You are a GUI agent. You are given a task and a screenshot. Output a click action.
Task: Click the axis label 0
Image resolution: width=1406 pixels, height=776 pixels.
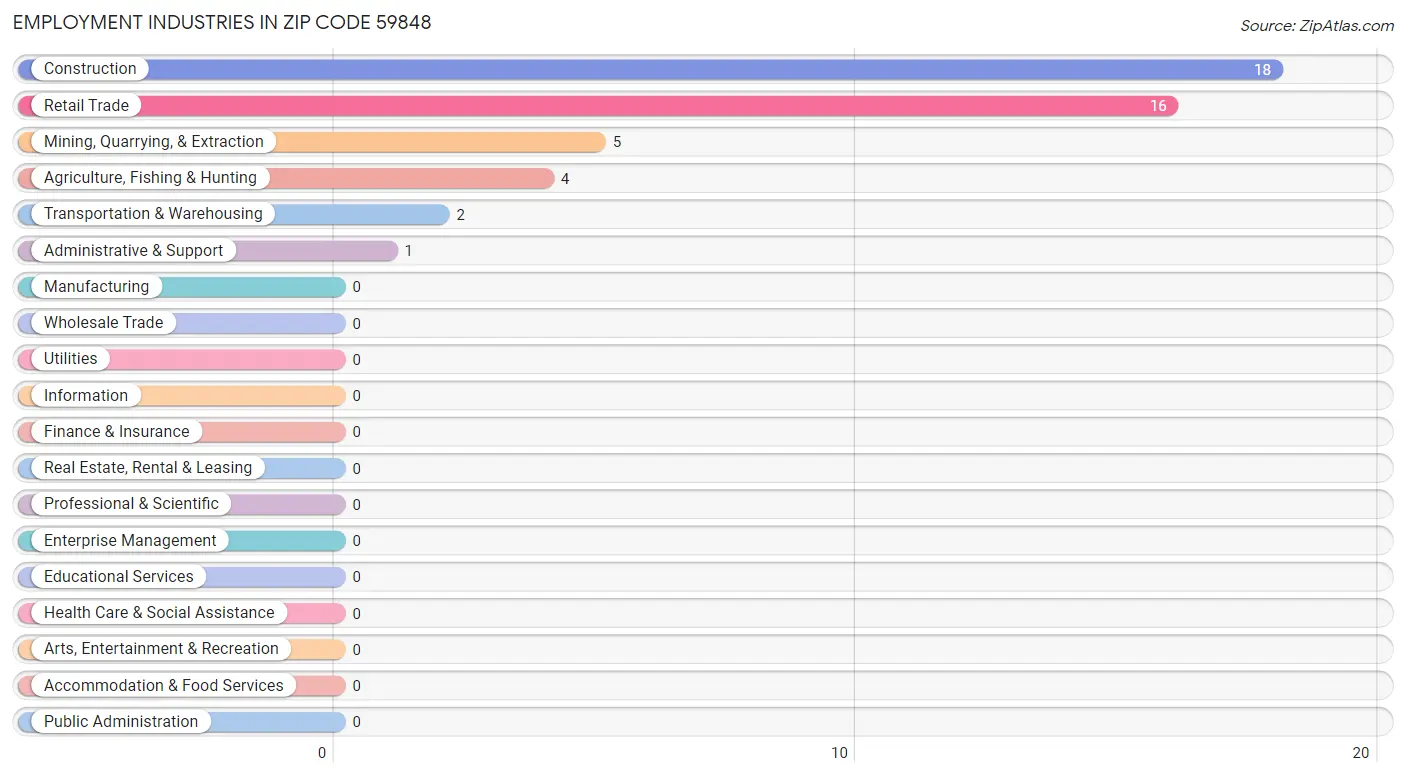click(322, 753)
